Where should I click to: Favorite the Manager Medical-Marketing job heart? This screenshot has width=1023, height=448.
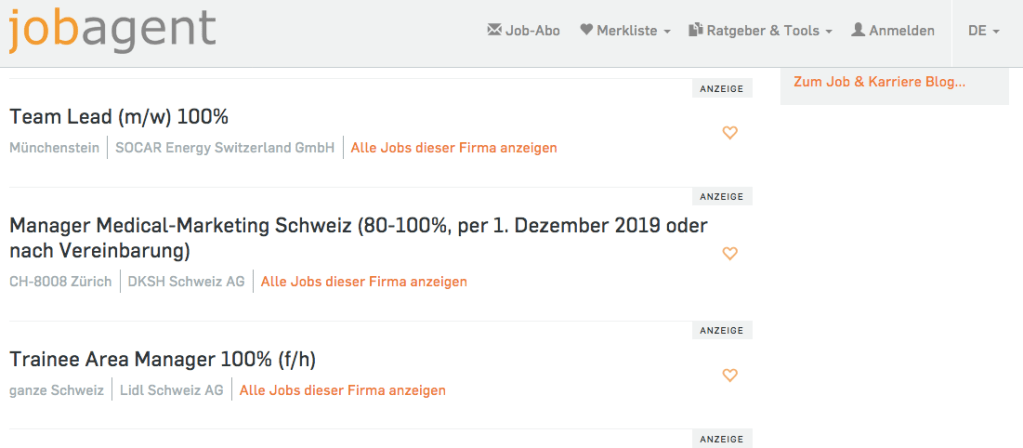point(730,254)
